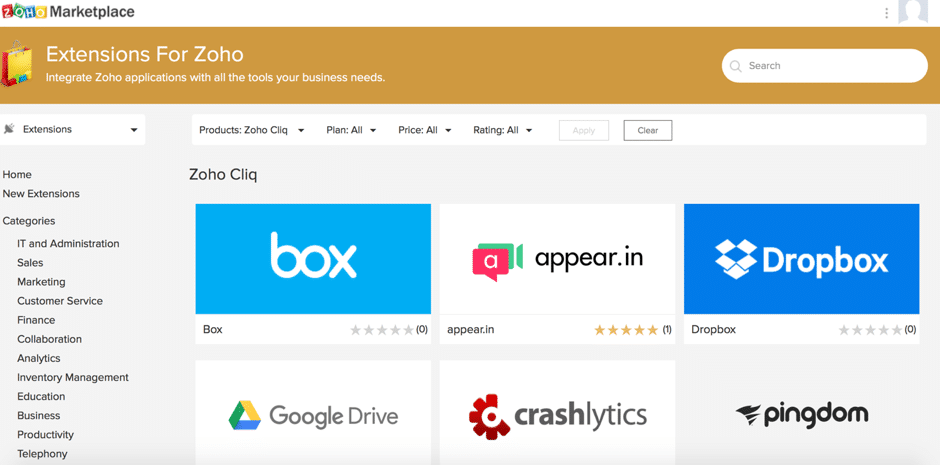The width and height of the screenshot is (940, 465).
Task: Go to Home in sidebar
Action: (x=17, y=174)
